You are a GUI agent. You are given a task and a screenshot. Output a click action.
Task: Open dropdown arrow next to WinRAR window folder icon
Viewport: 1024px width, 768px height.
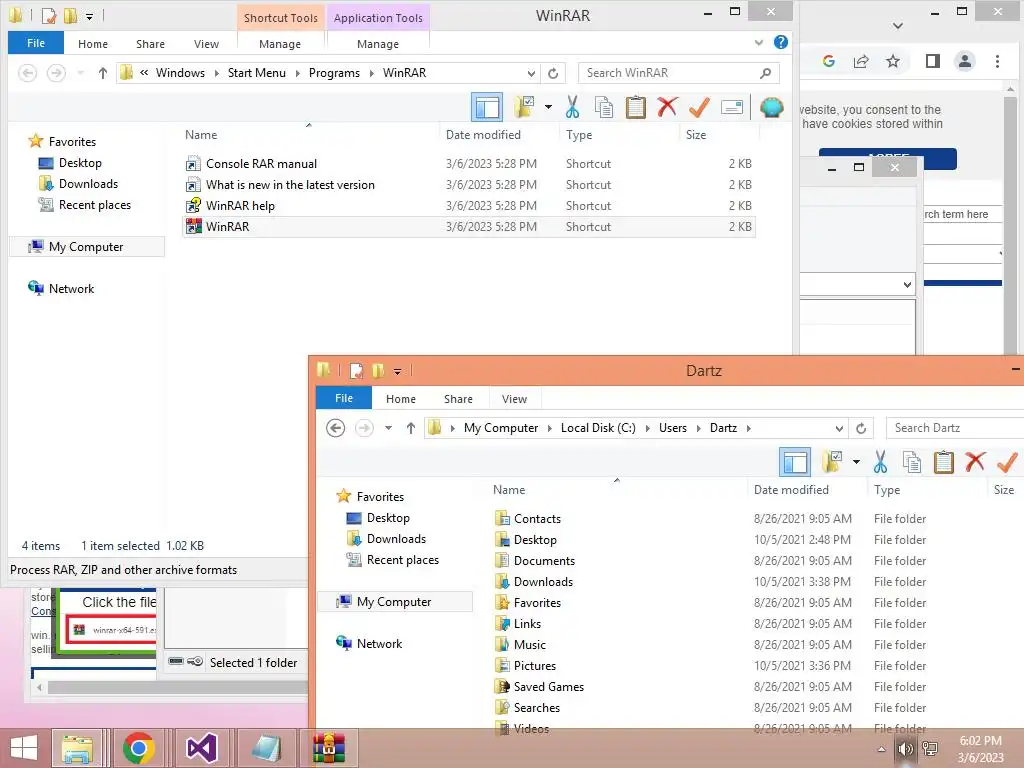[548, 107]
